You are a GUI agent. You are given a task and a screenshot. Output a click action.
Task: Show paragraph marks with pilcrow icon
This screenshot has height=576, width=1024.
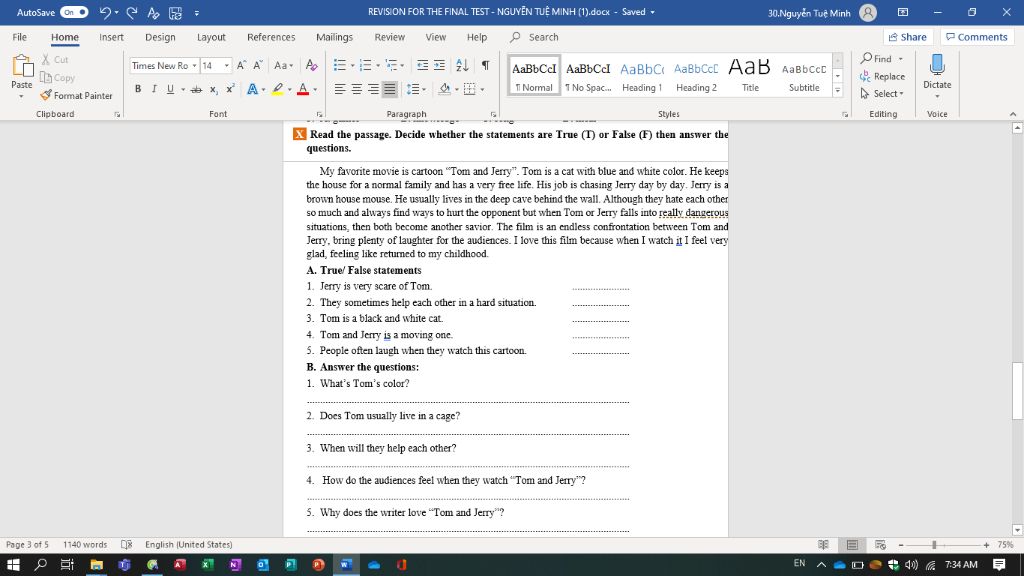coord(486,65)
